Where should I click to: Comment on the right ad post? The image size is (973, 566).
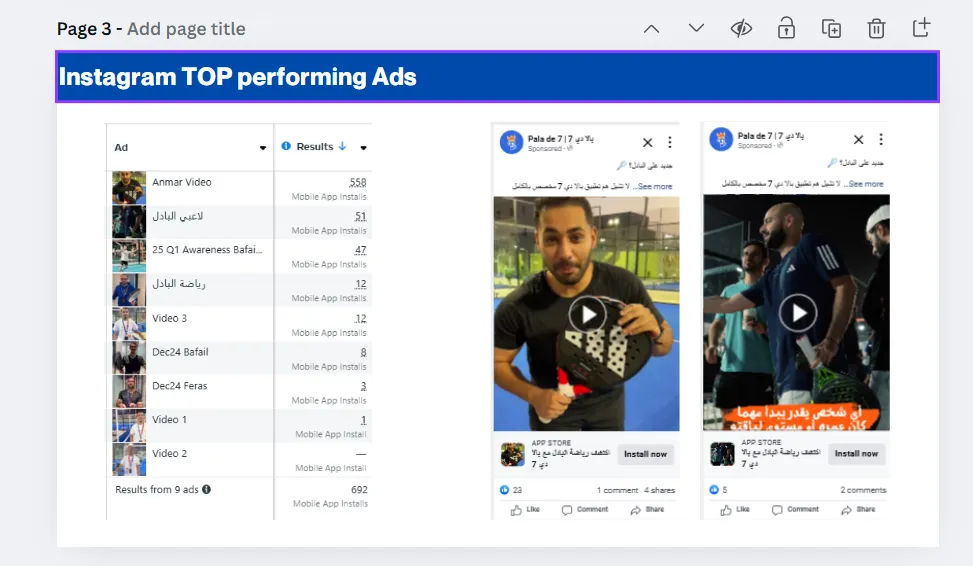(x=796, y=510)
